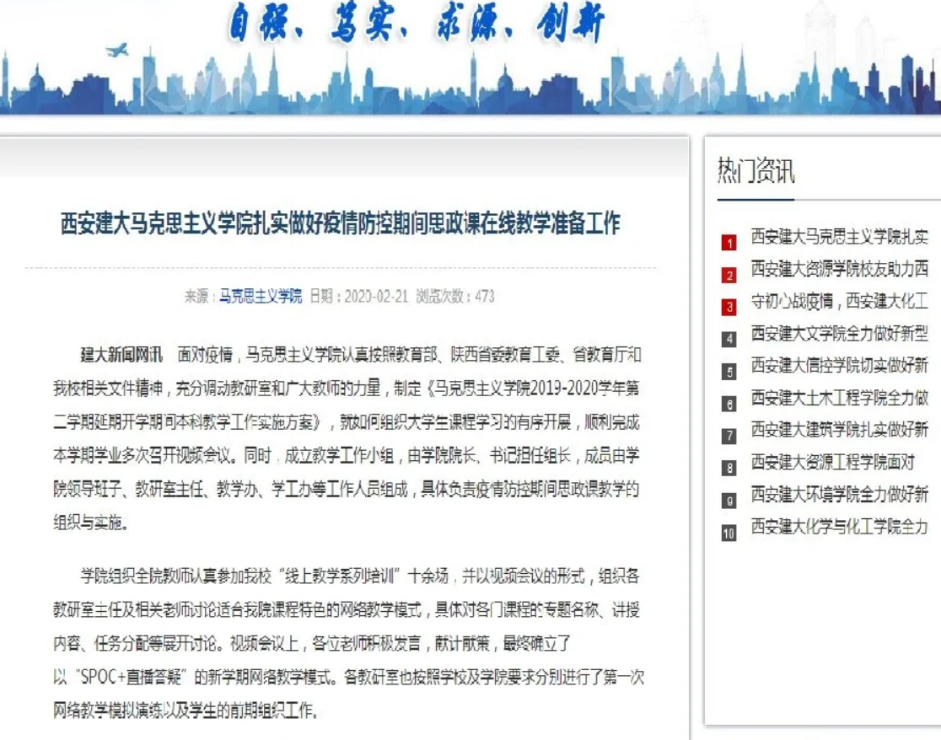Viewport: 941px width, 740px height.
Task: Click the red rank 3 badge
Action: (x=729, y=307)
